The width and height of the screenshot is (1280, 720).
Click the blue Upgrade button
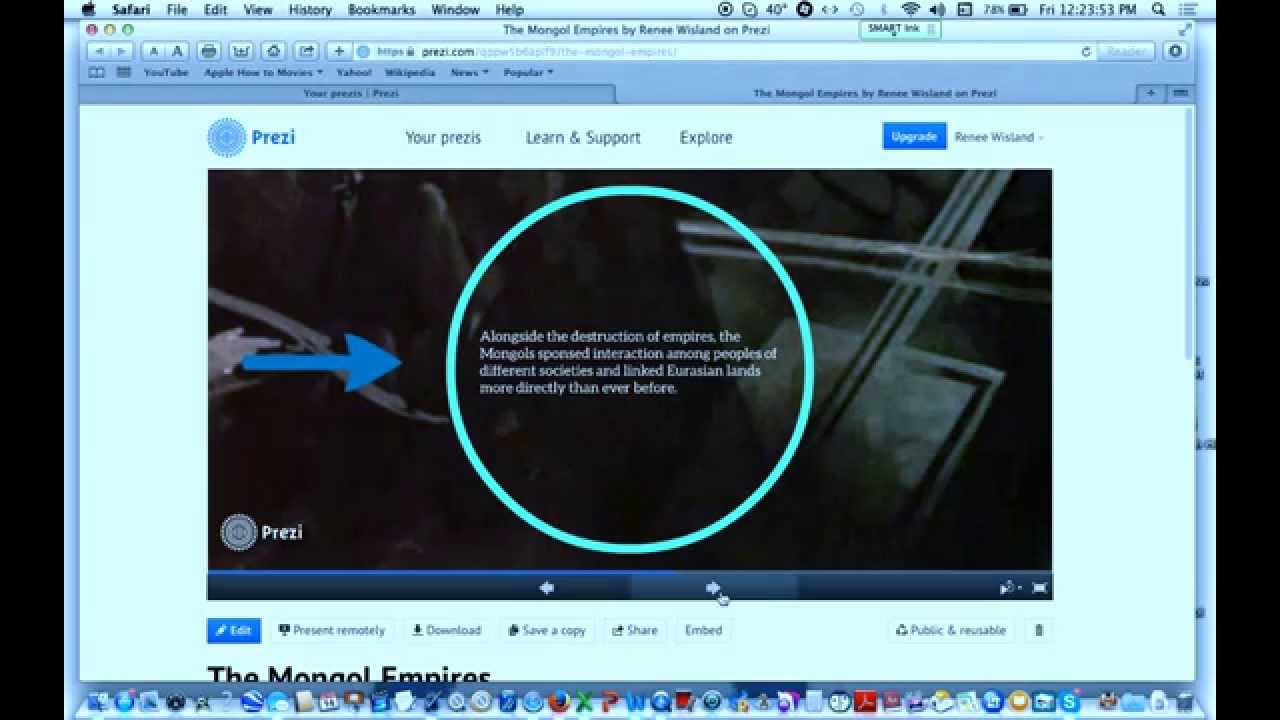coord(914,136)
